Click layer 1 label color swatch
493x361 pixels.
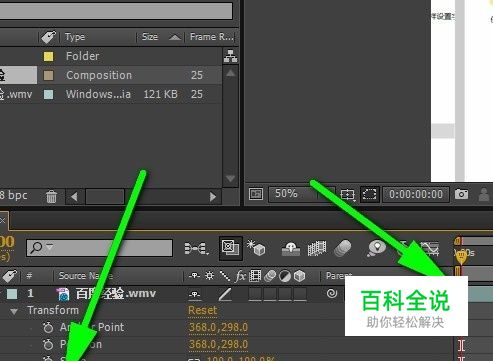[x=12, y=294]
